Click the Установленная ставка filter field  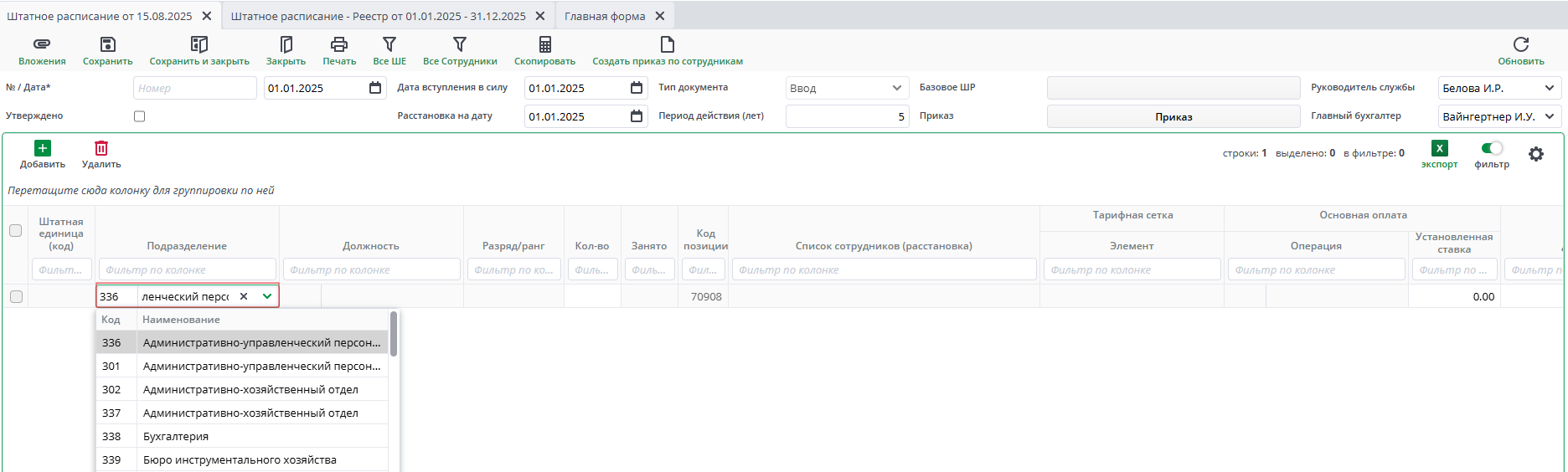1455,269
